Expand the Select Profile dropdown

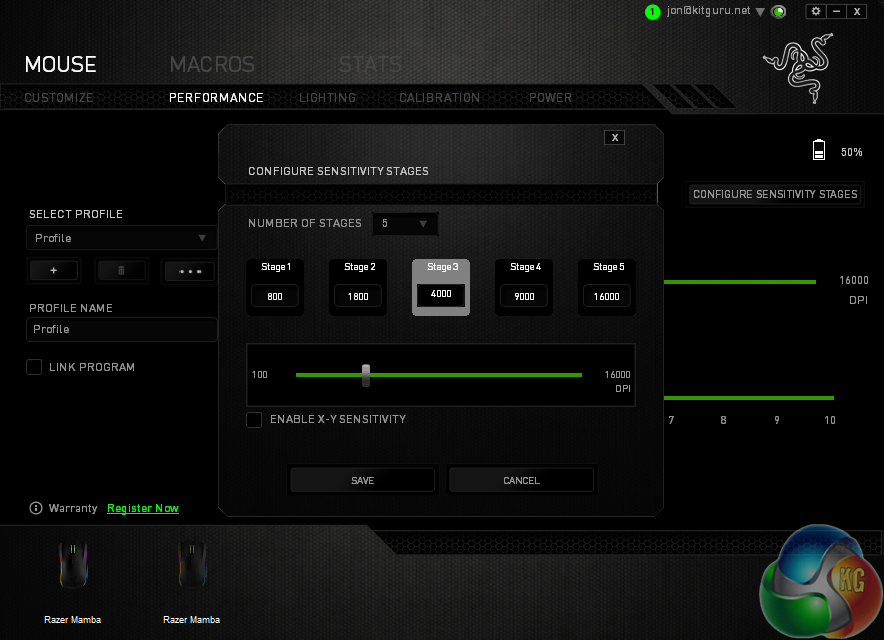[x=121, y=238]
